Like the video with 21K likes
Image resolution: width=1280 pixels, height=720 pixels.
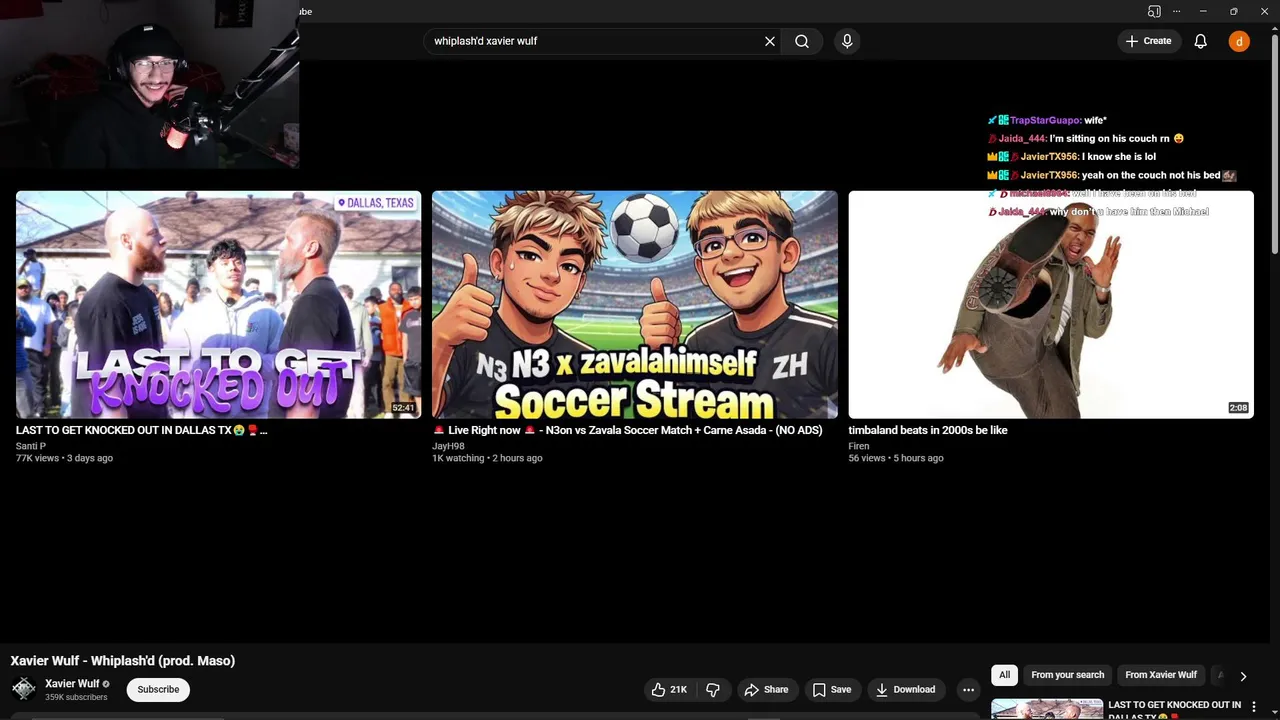point(669,689)
